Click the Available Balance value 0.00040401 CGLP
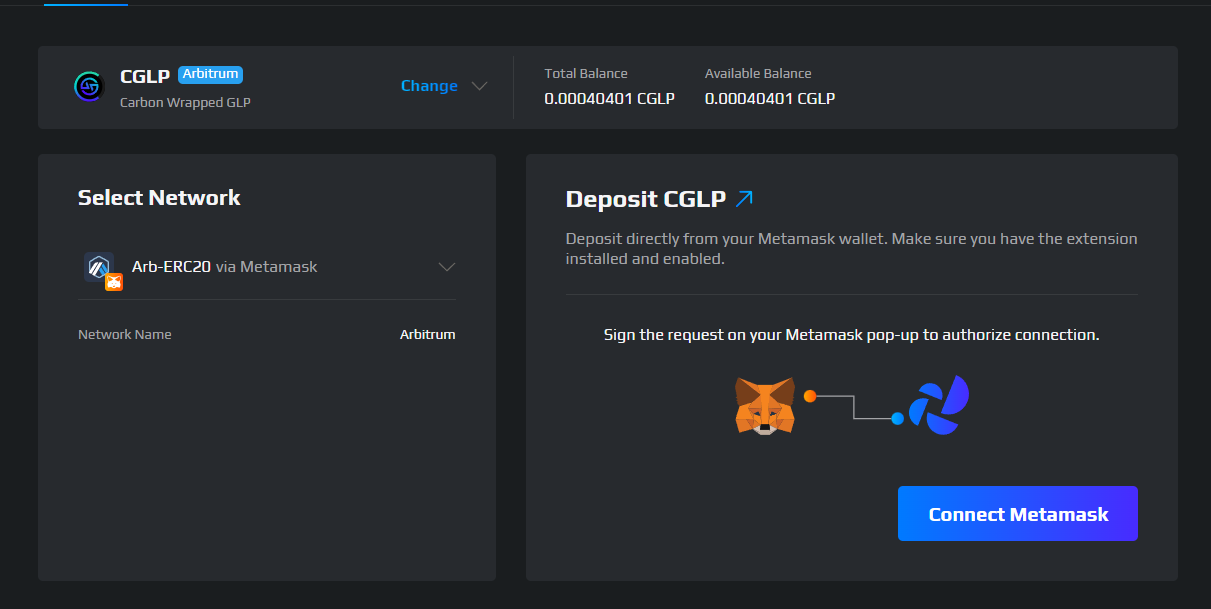This screenshot has width=1211, height=609. (770, 98)
